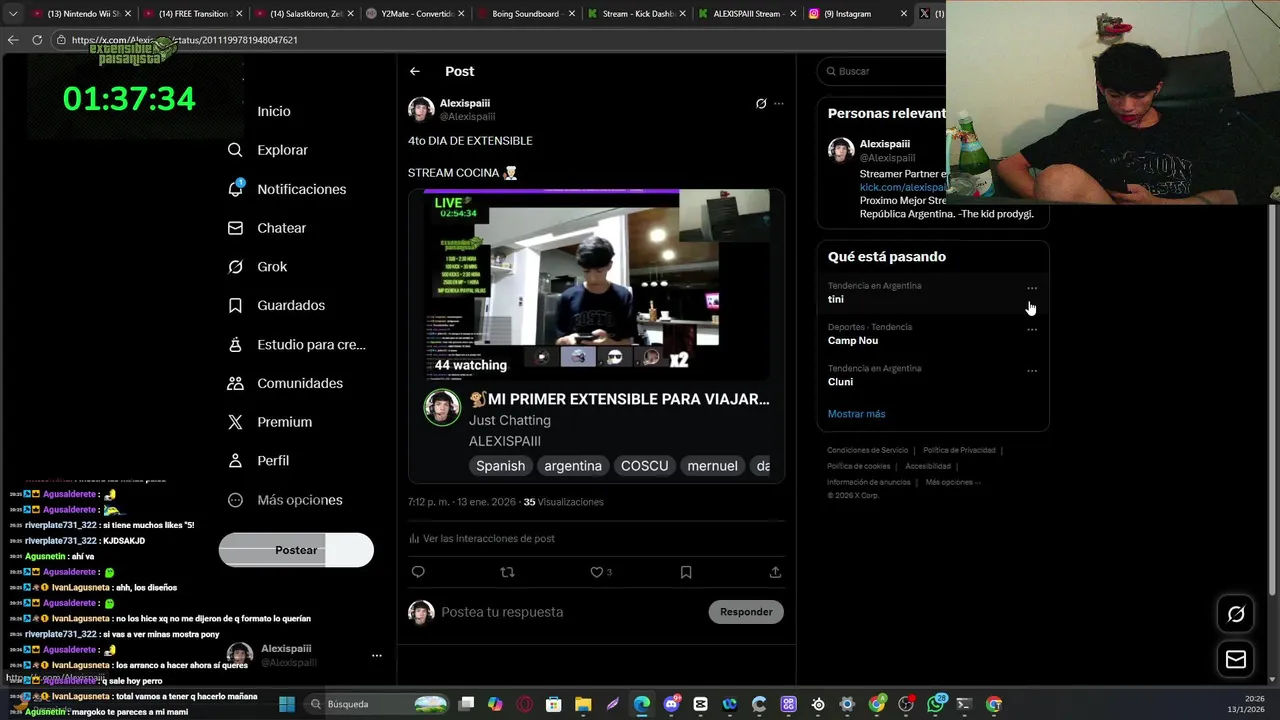
Task: Open WhatsApp from the taskbar
Action: [936, 704]
